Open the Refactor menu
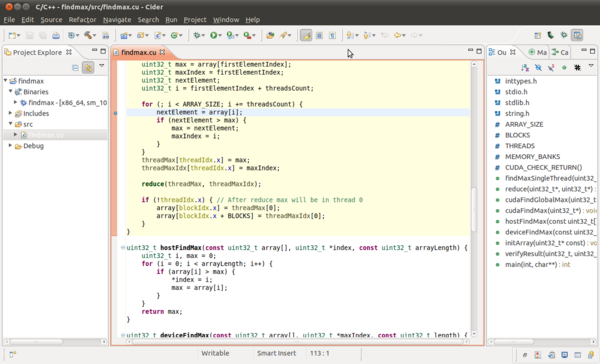 click(x=82, y=20)
